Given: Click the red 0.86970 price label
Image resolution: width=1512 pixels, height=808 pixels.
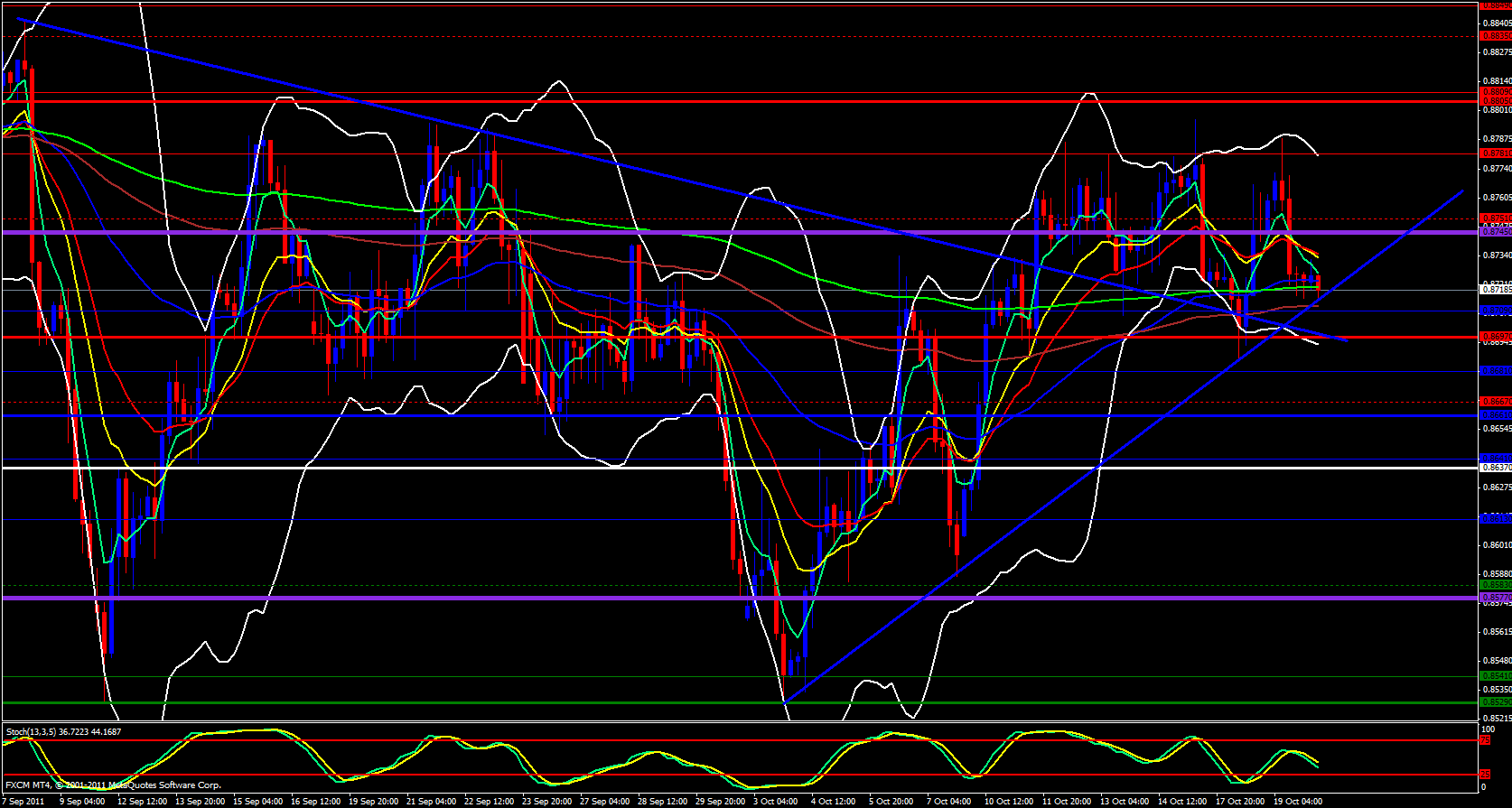Looking at the screenshot, I should [x=1495, y=337].
